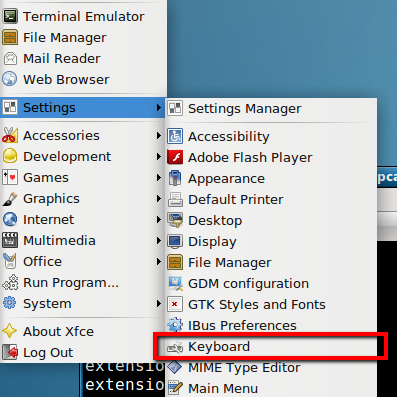Choose the Office label

tap(42, 261)
